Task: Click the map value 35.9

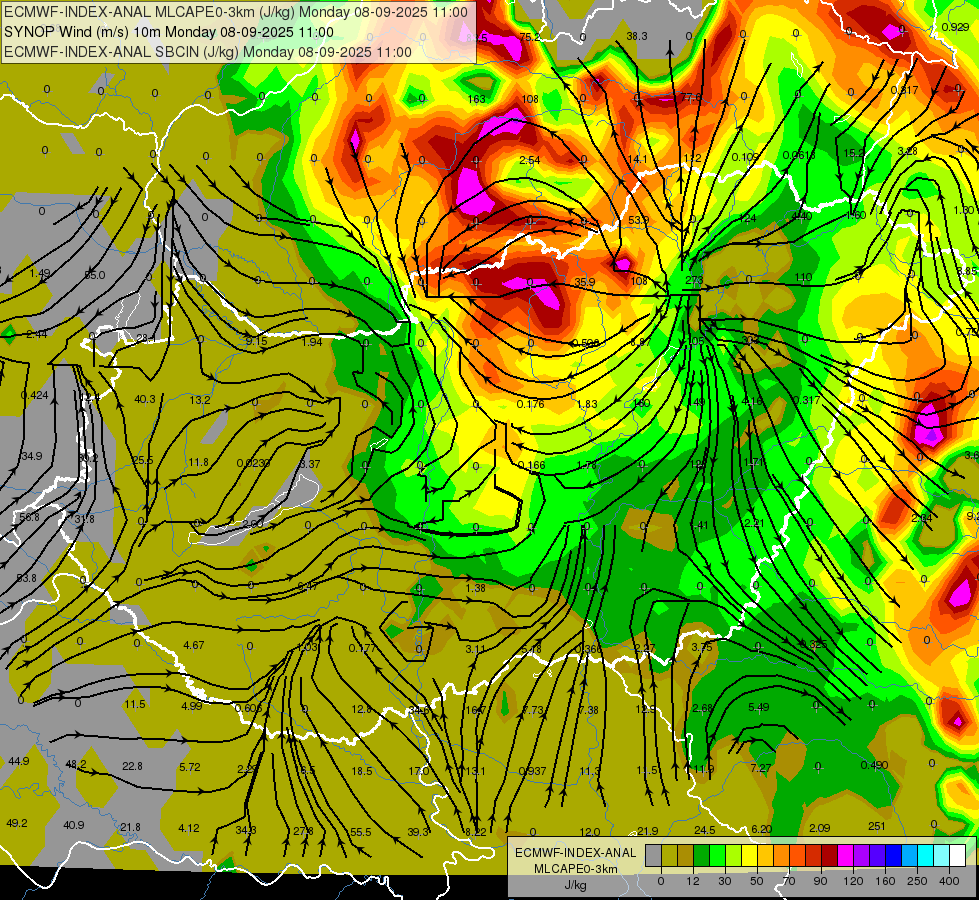Action: point(584,282)
